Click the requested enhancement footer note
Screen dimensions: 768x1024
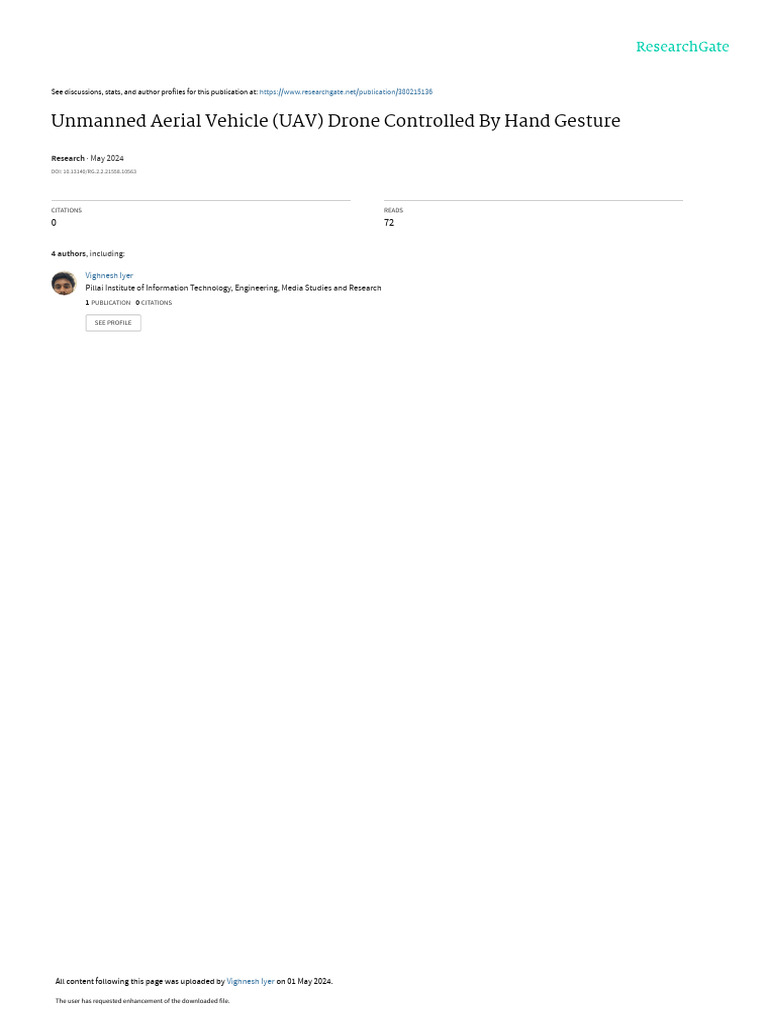click(x=142, y=1000)
